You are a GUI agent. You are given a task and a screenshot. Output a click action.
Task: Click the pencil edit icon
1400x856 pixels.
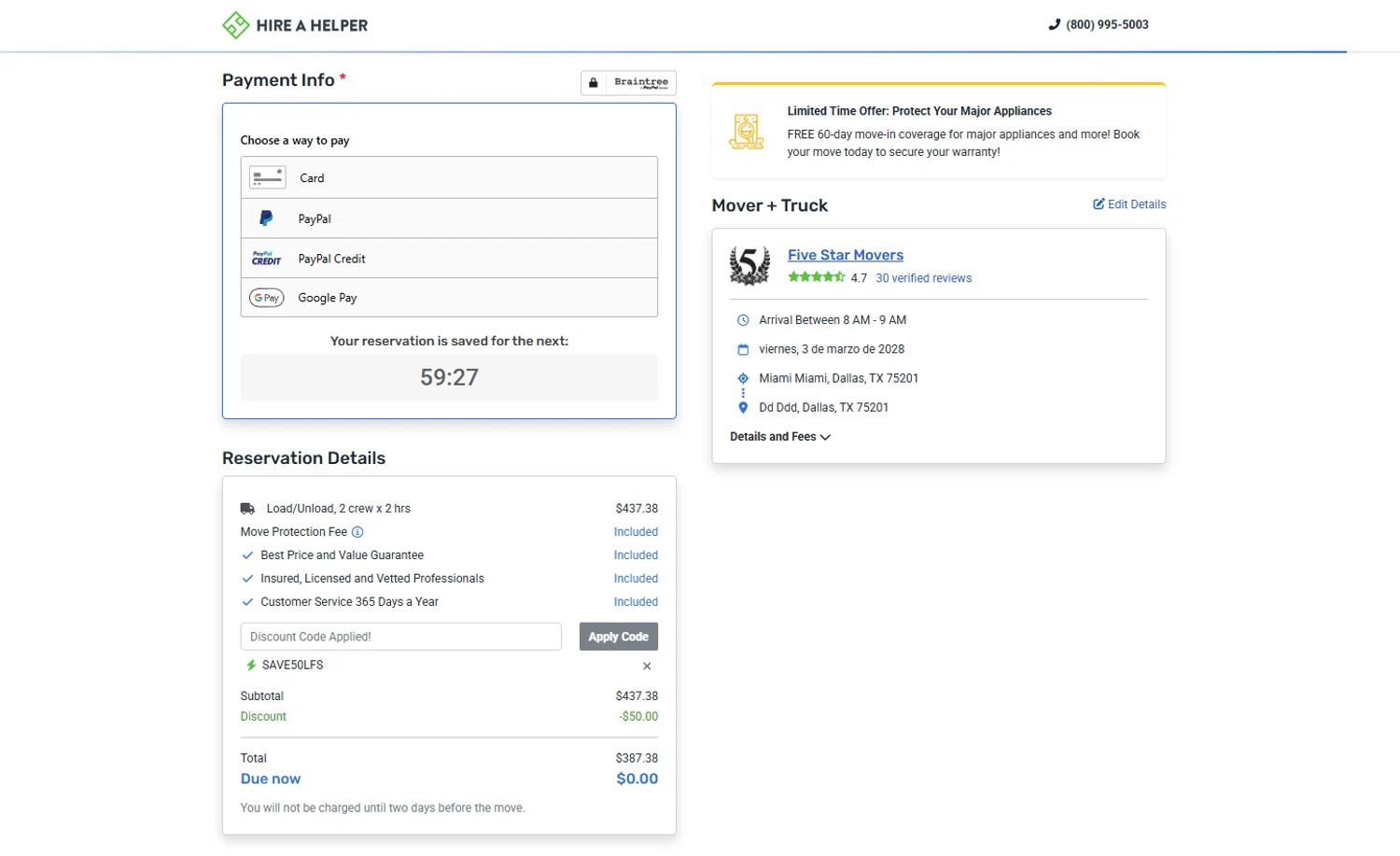click(1099, 203)
